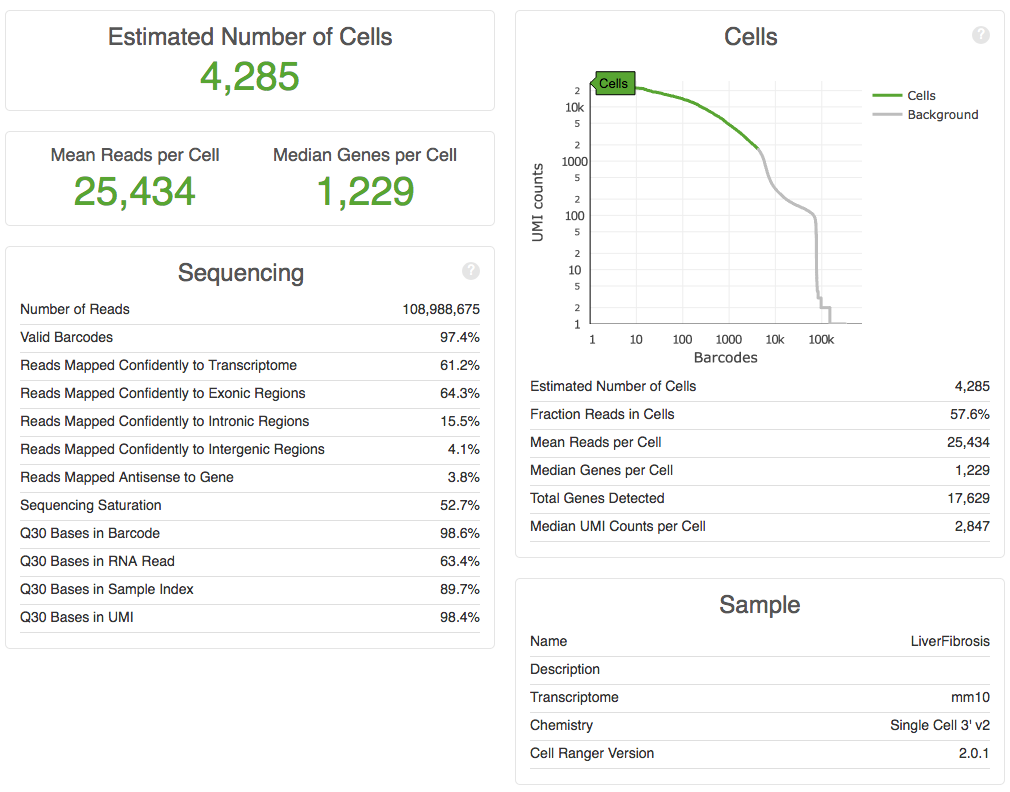Toggle the Background series in chart legend

pyautogui.click(x=926, y=115)
